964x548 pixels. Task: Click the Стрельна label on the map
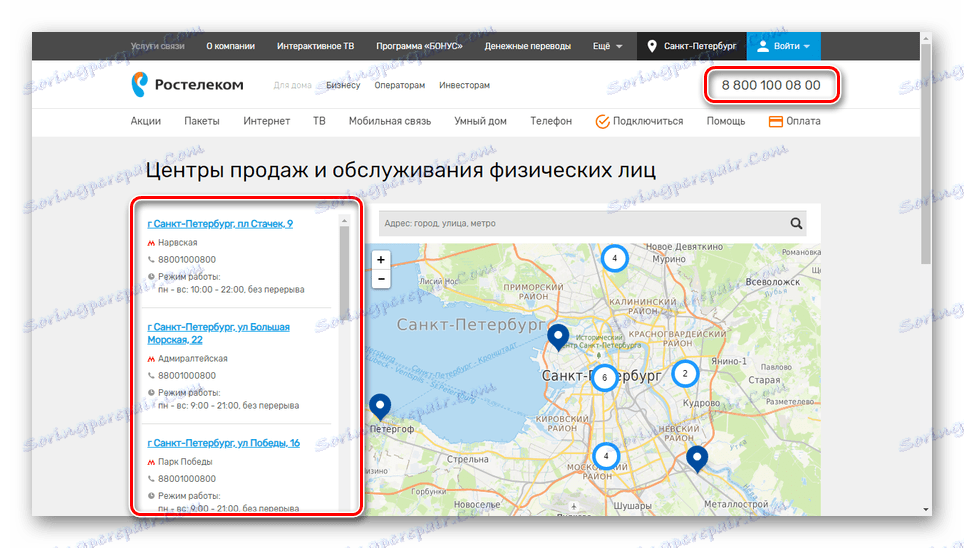468,459
